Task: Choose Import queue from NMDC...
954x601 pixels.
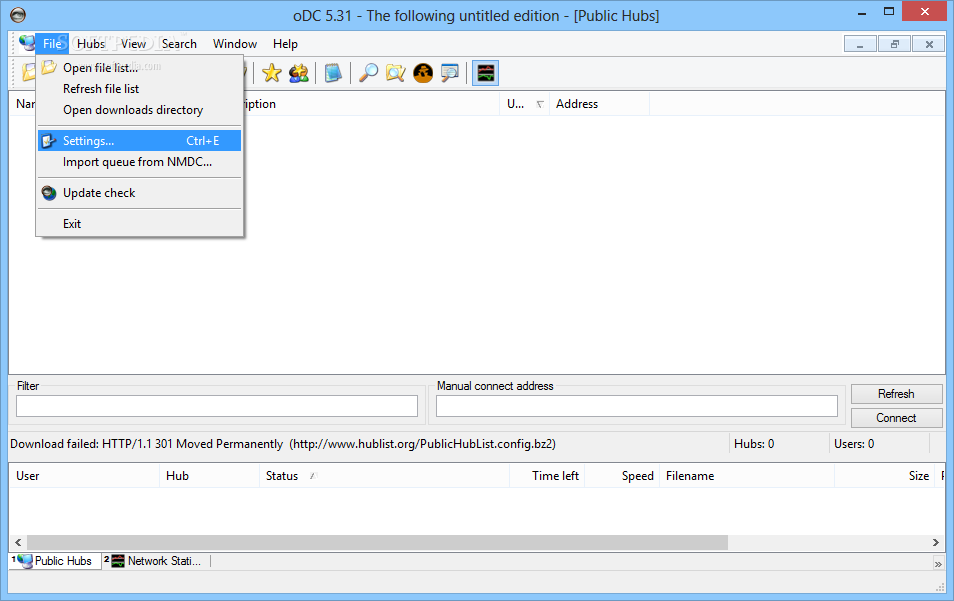Action: coord(140,162)
